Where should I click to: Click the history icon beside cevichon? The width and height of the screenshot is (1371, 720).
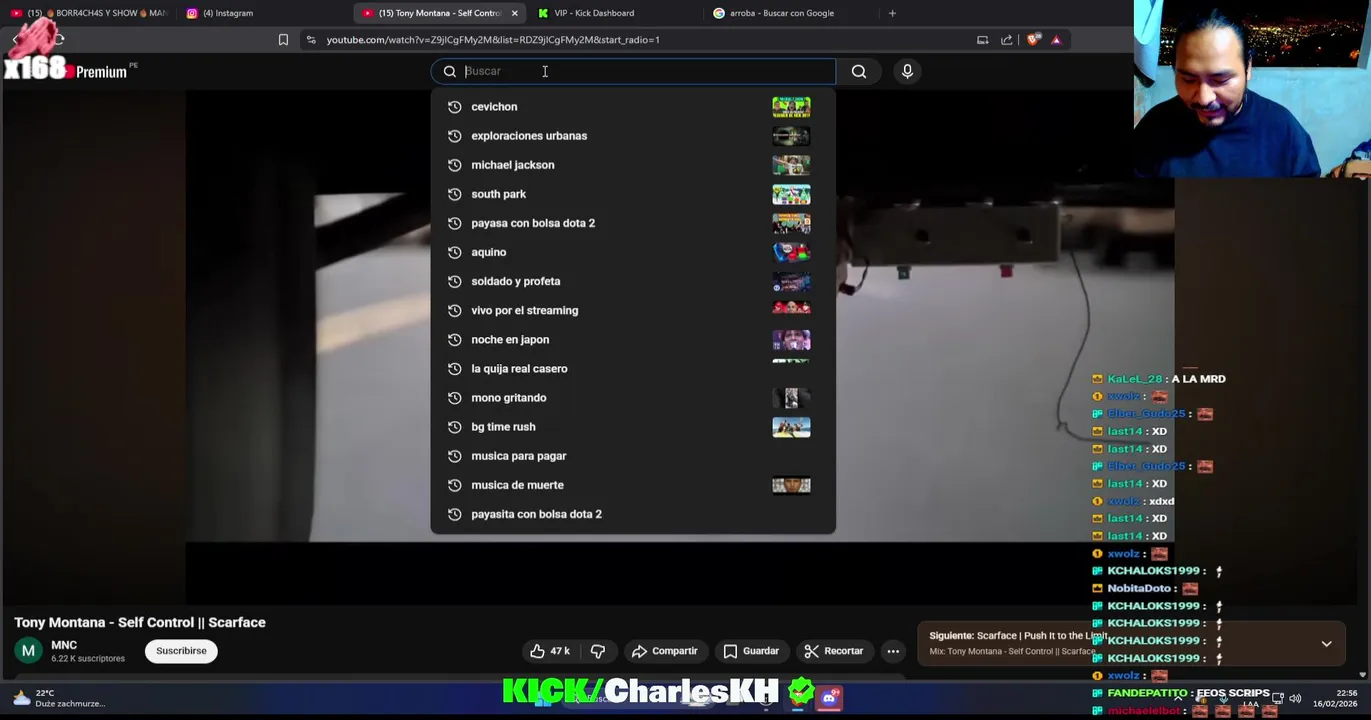coord(454,107)
